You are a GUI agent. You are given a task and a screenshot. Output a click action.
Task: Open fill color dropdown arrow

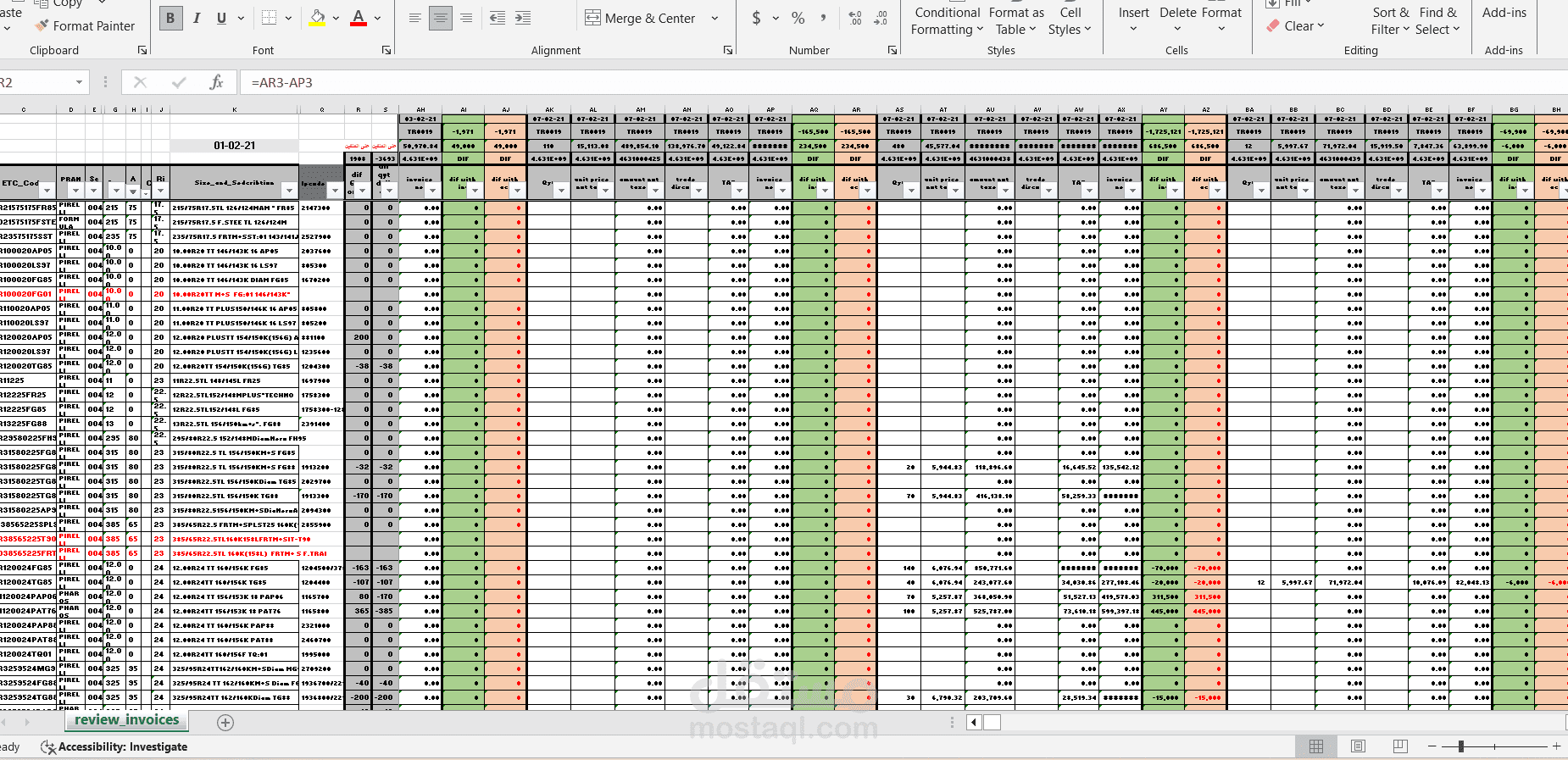click(336, 18)
